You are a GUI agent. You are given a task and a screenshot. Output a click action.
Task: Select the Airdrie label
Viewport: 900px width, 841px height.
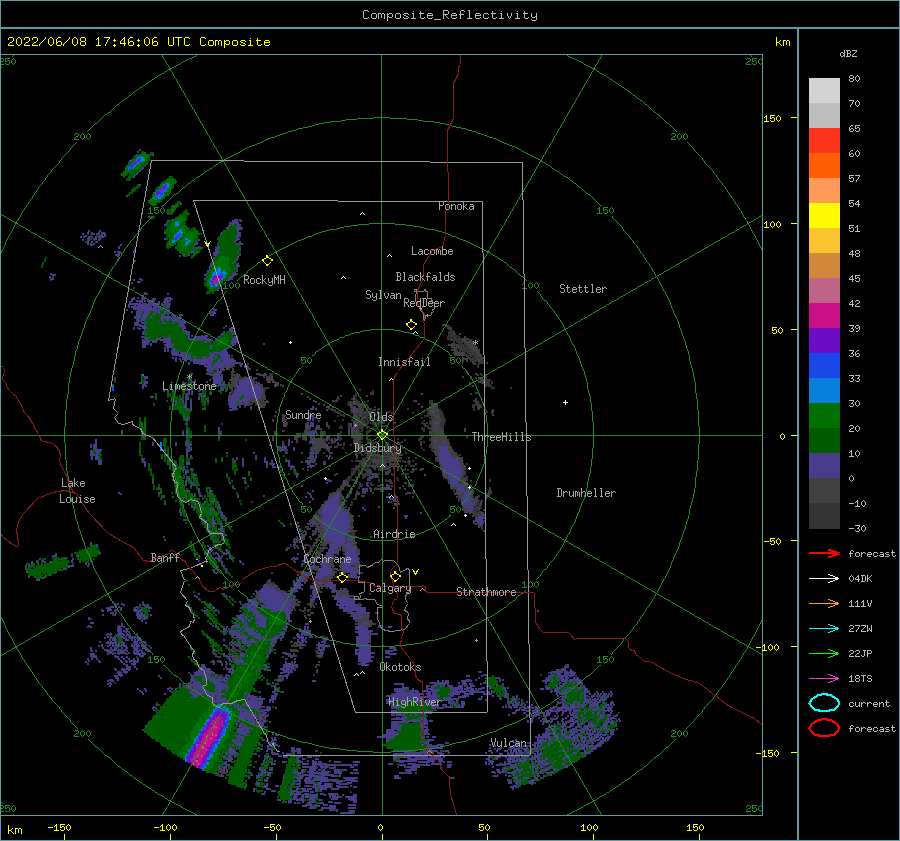pos(394,534)
